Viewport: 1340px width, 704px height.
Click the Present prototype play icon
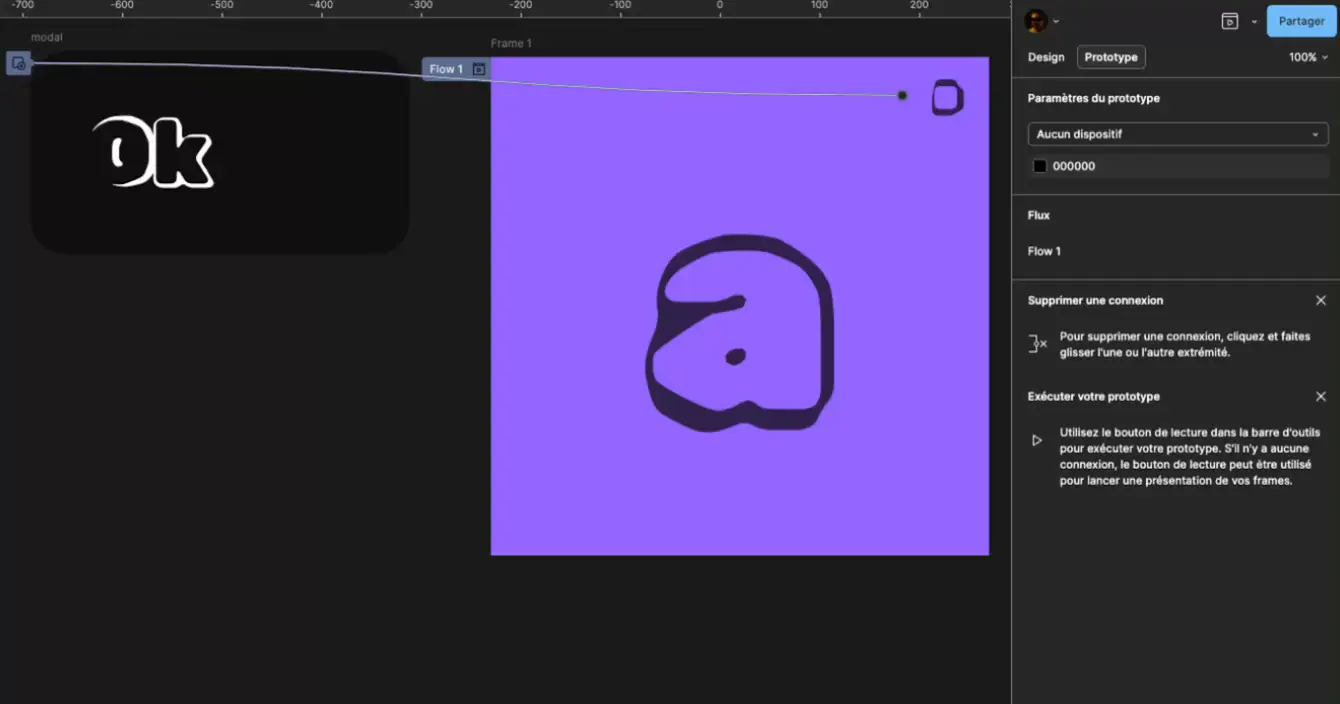pos(1229,21)
